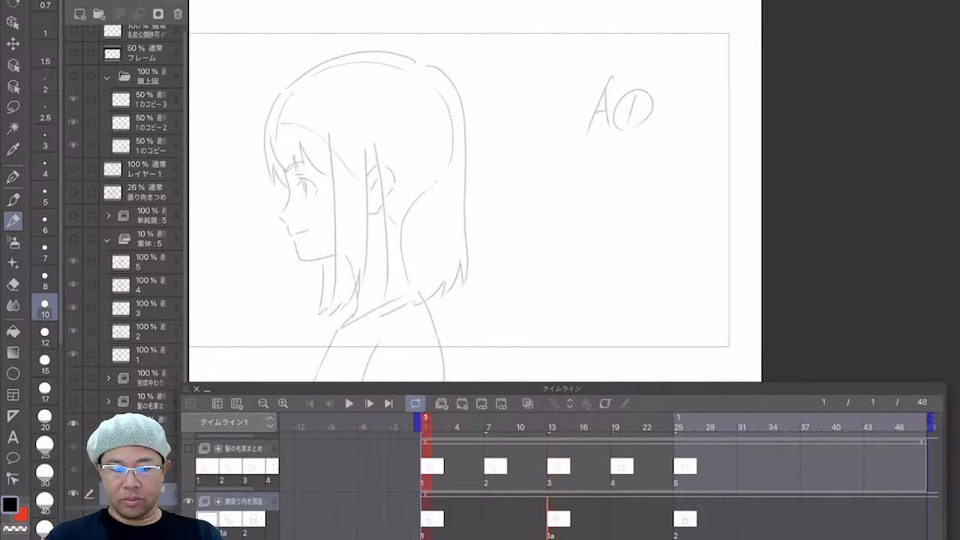Image resolution: width=960 pixels, height=540 pixels.
Task: Toggle visibility of layer 1のコピー3
Action: coord(73,99)
